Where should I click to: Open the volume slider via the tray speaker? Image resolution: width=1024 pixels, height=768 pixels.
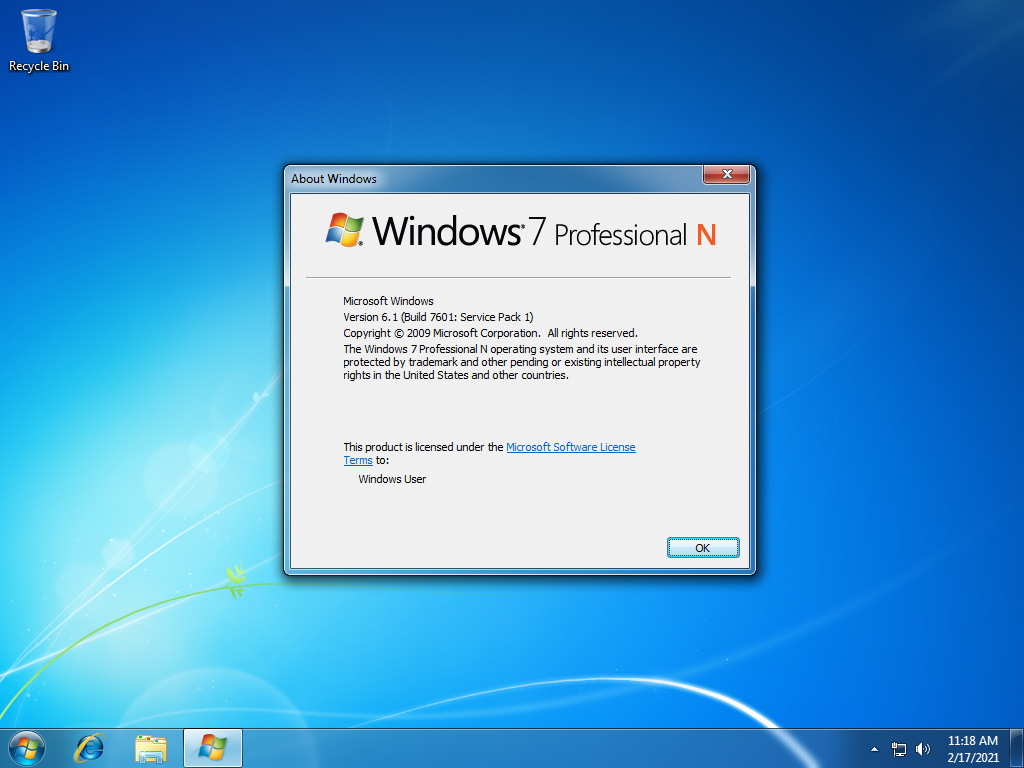point(922,748)
